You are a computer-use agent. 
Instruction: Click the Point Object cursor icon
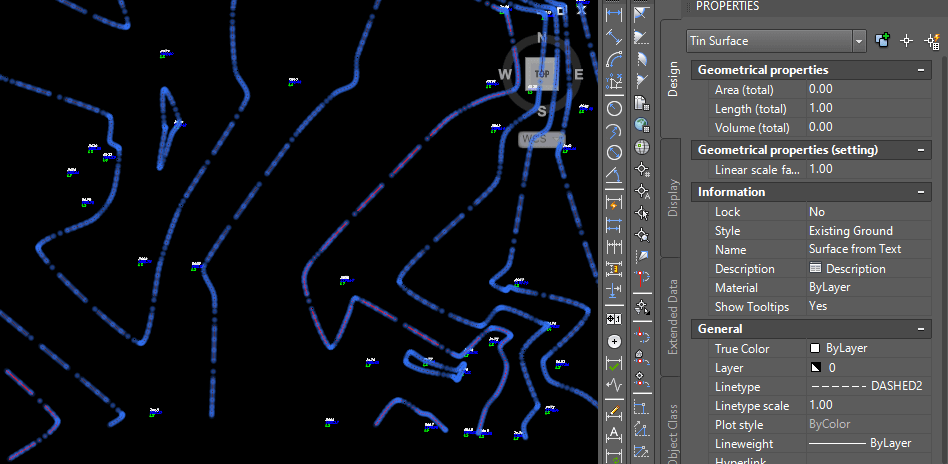point(641,213)
